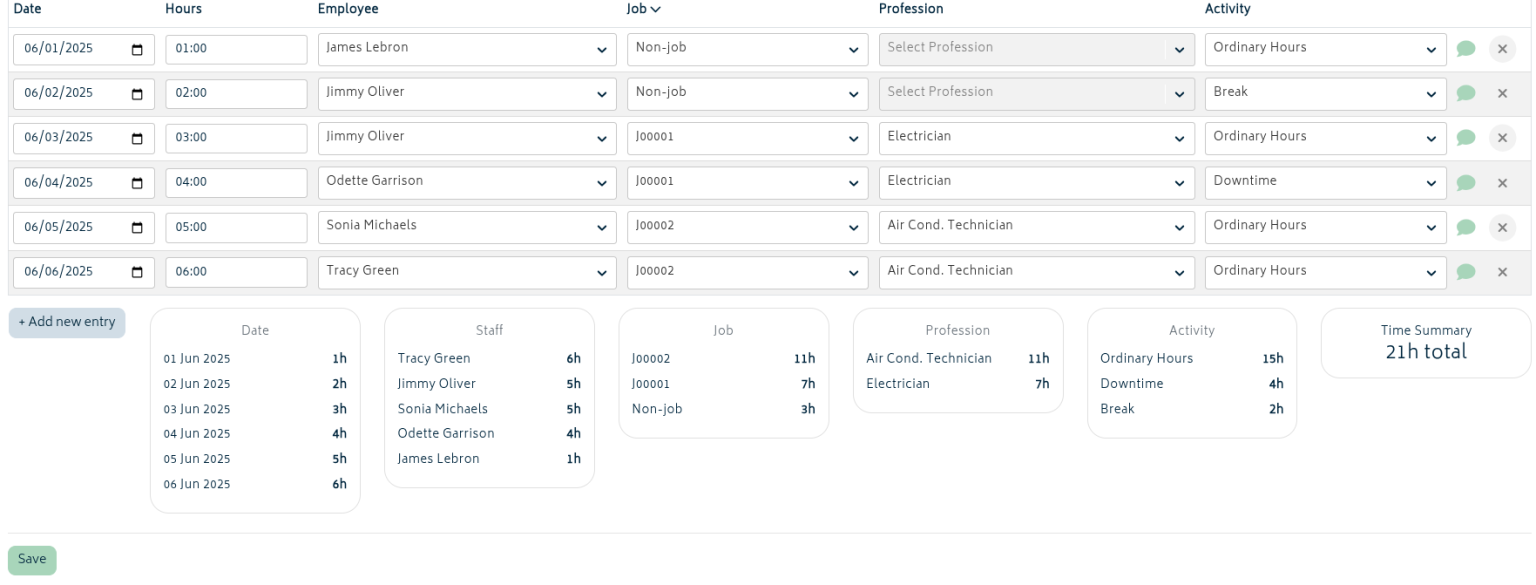Click the Add new entry button

pos(66,322)
